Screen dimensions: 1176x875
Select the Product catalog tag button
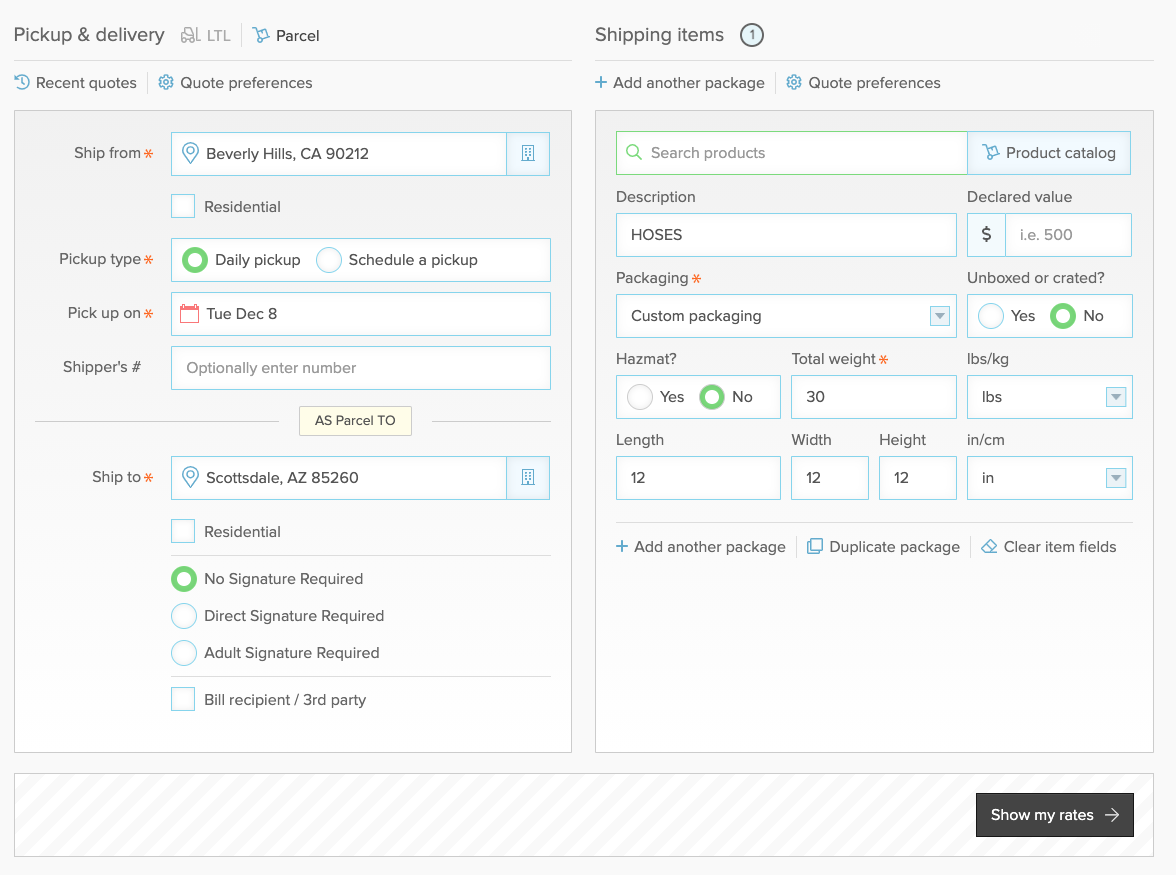coord(1048,152)
